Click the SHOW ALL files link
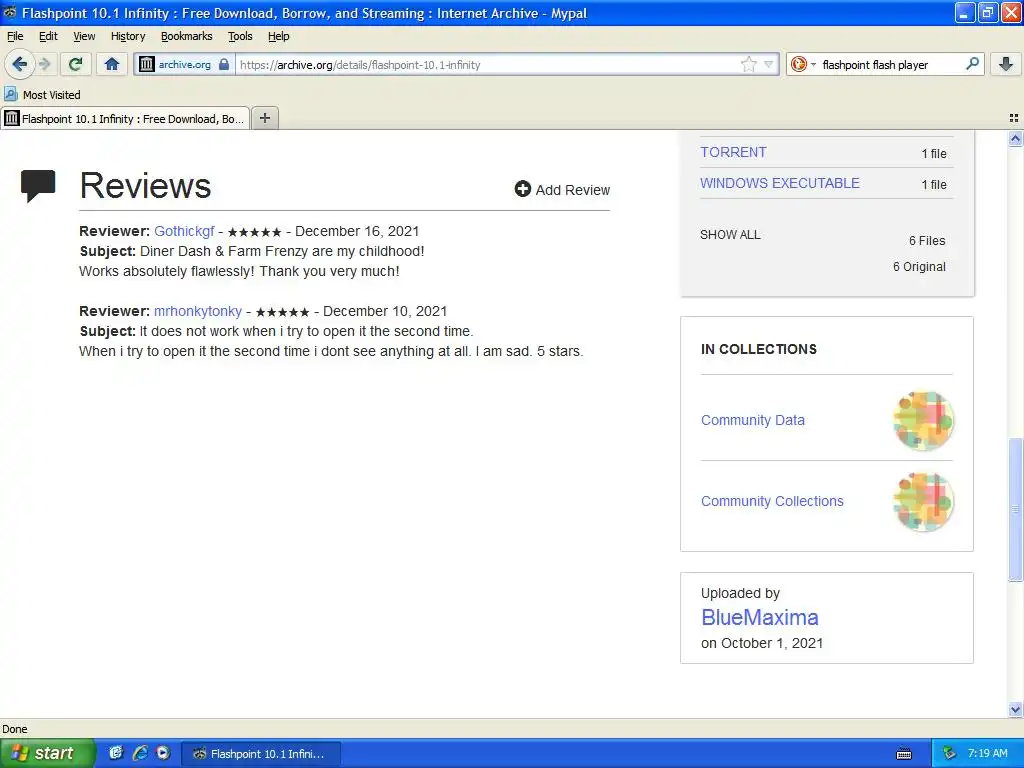1024x768 pixels. 730,234
